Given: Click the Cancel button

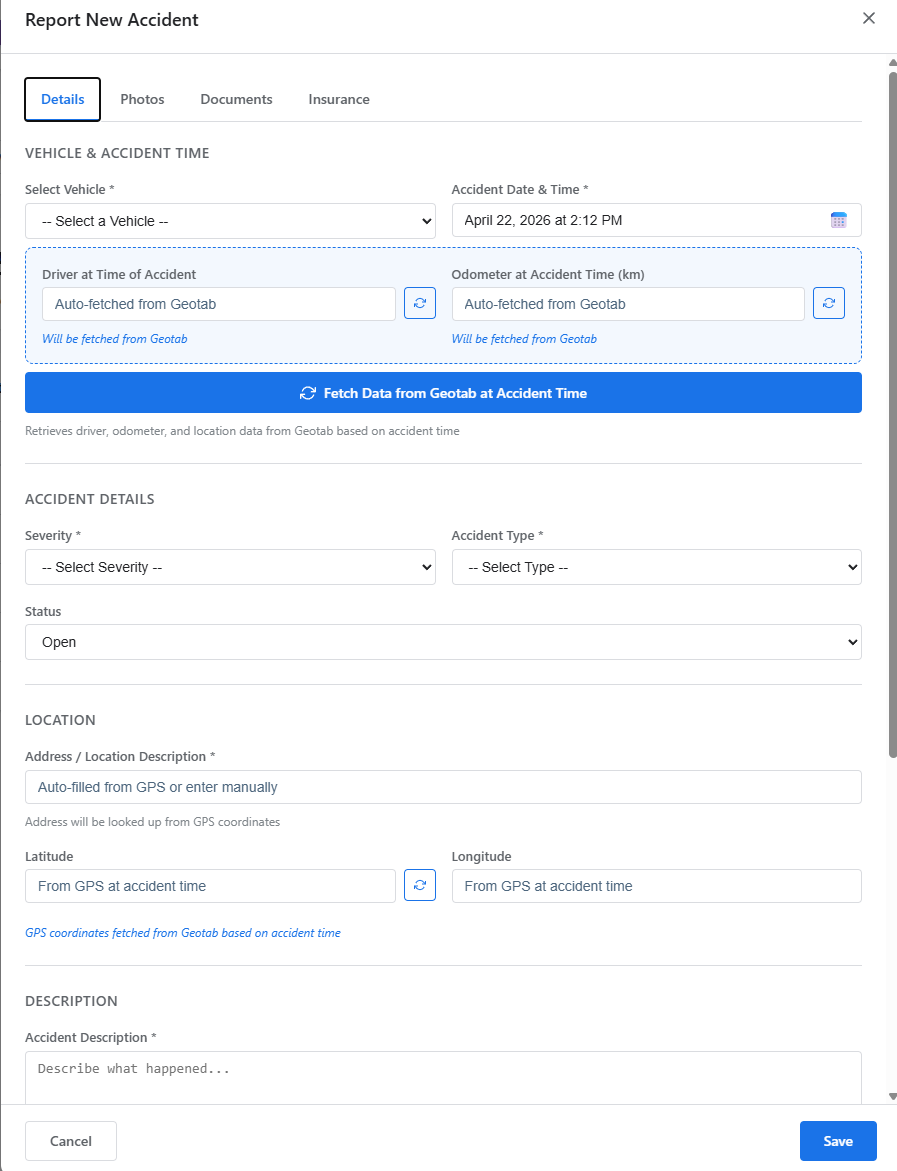Looking at the screenshot, I should coord(71,1141).
